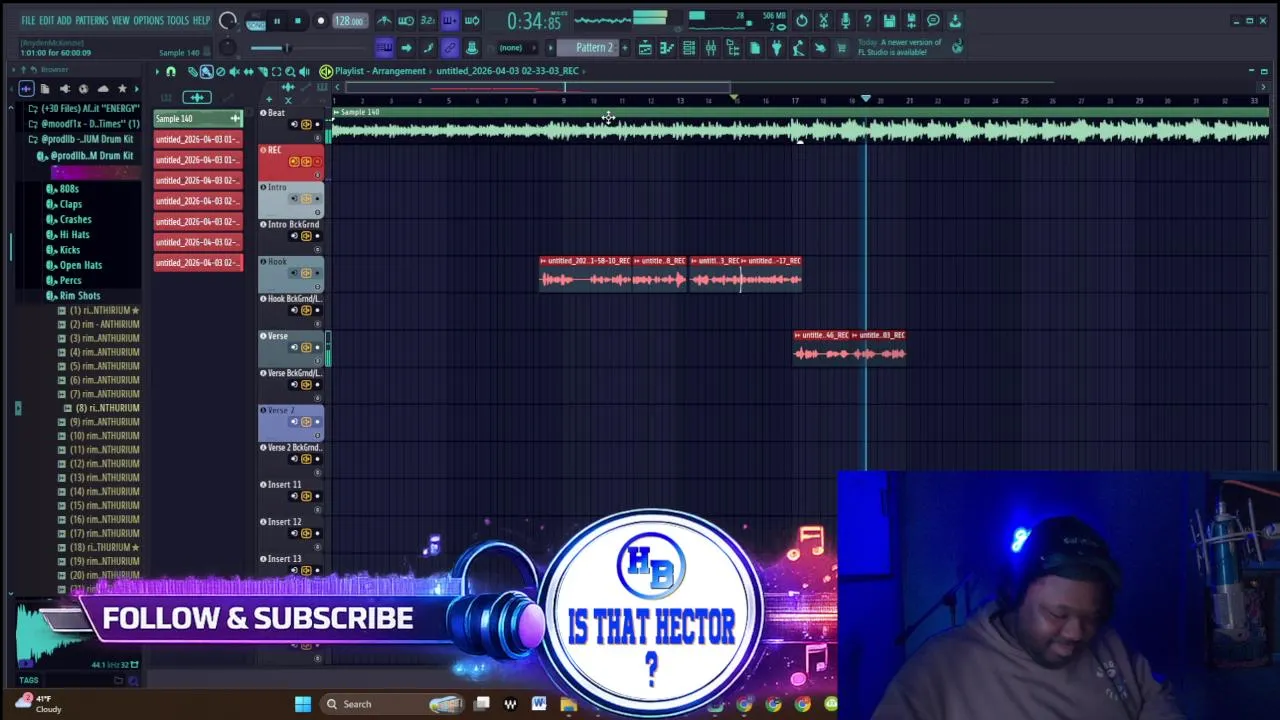Collapse the Rim Shots folder
This screenshot has width=1280, height=720.
point(80,296)
